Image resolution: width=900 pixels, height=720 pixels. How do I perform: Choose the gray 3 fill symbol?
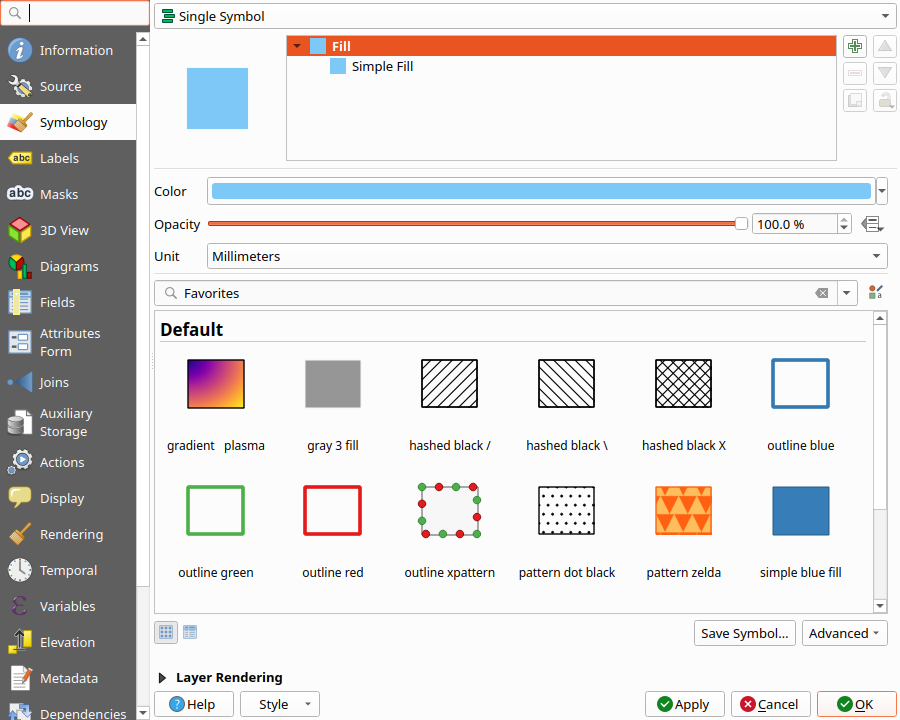click(333, 405)
